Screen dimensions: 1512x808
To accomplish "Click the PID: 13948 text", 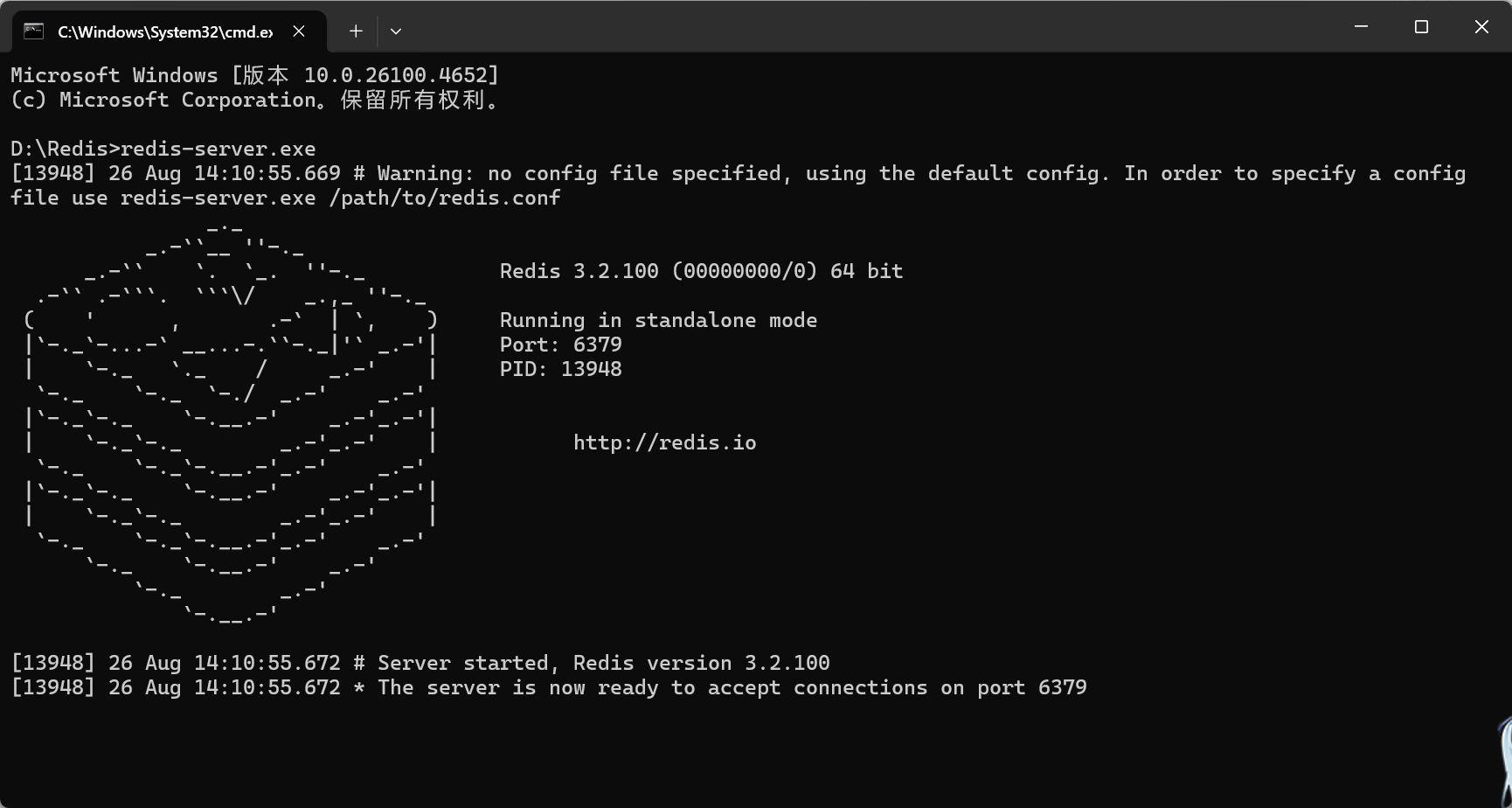I will pyautogui.click(x=560, y=369).
